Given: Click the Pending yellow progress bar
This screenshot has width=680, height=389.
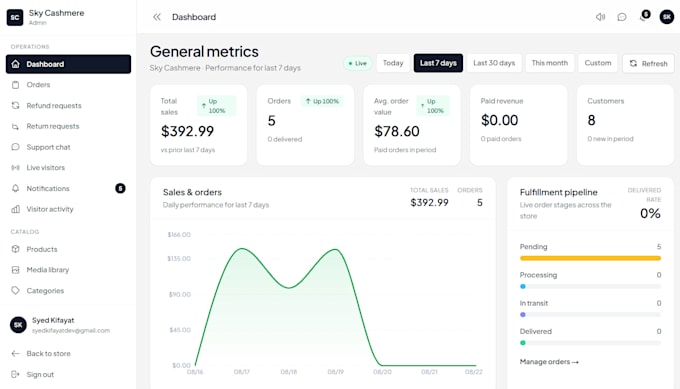Looking at the screenshot, I should (x=590, y=258).
